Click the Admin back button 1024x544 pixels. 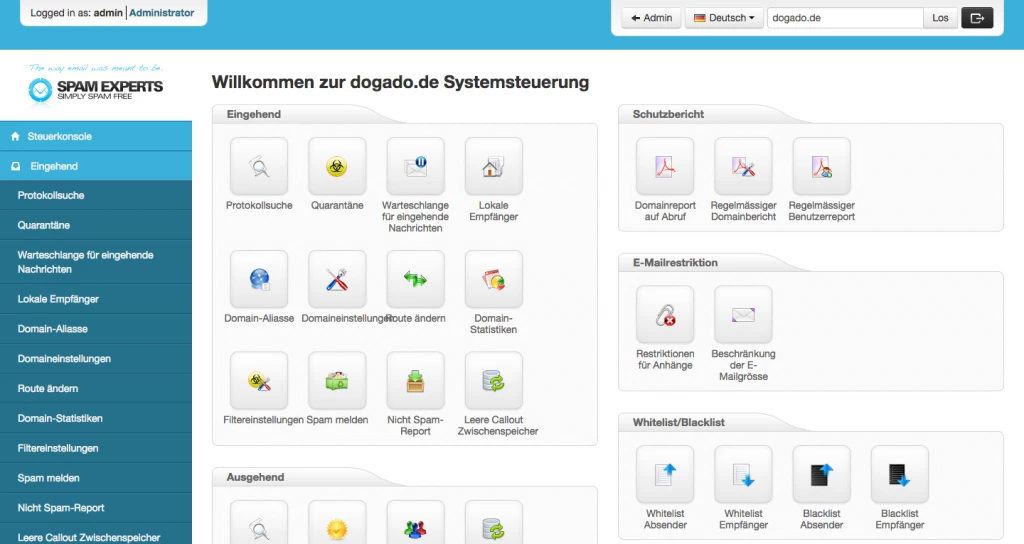pyautogui.click(x=651, y=18)
